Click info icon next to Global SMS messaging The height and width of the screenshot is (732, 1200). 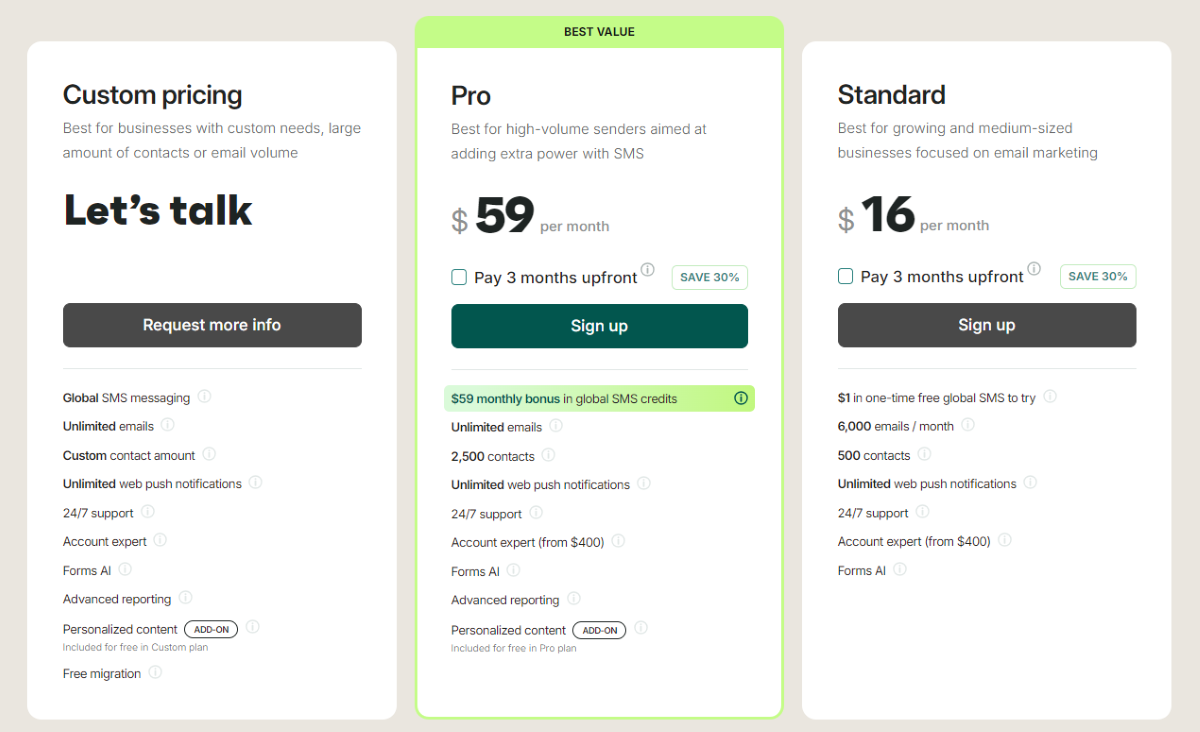[x=204, y=396]
